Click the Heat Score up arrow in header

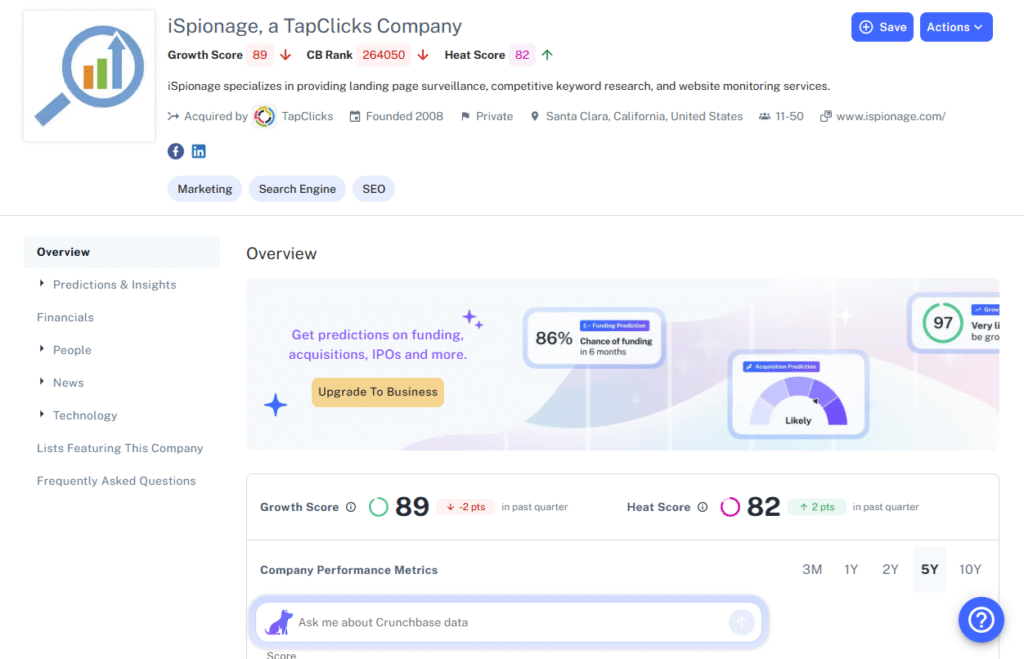547,55
